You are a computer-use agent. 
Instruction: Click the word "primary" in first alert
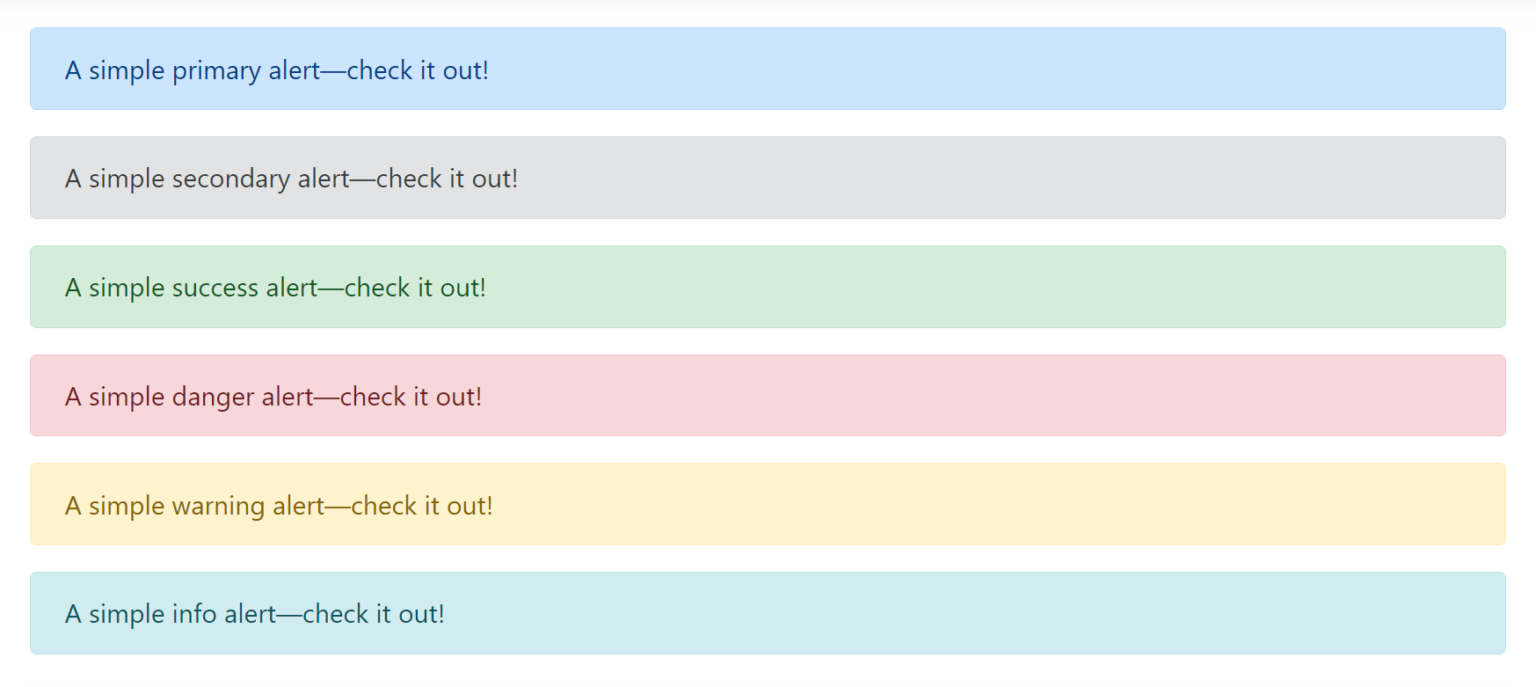point(216,73)
